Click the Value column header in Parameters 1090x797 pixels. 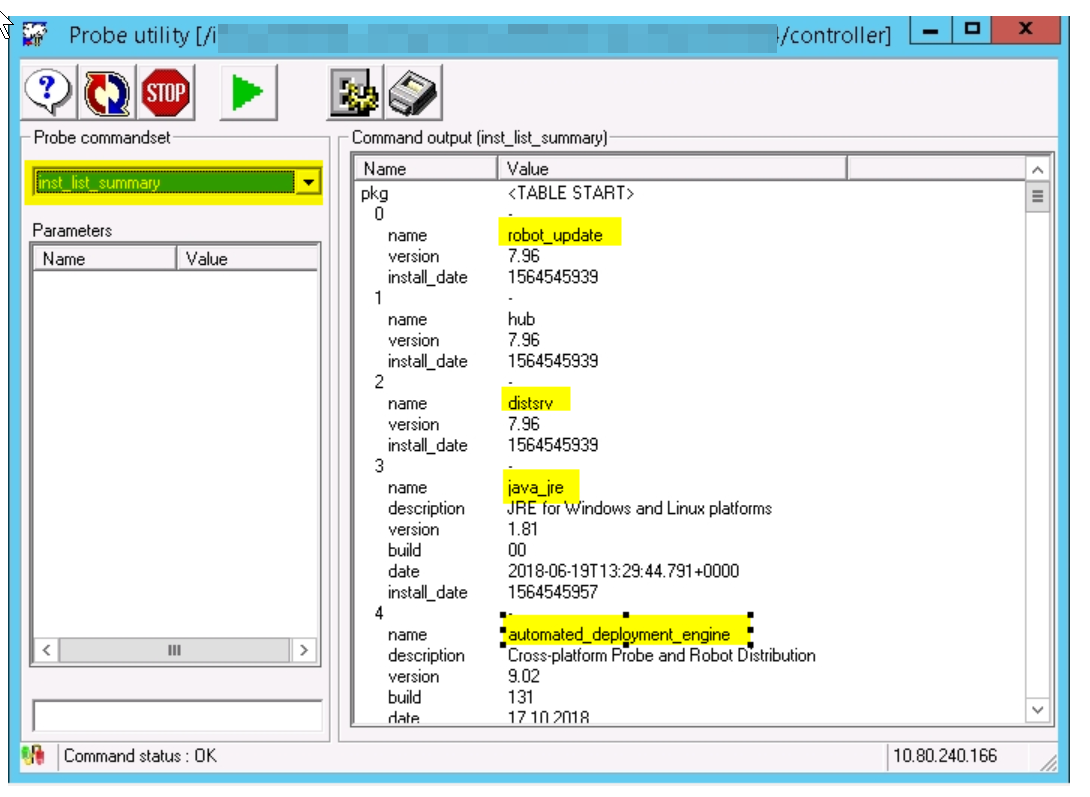pyautogui.click(x=247, y=259)
